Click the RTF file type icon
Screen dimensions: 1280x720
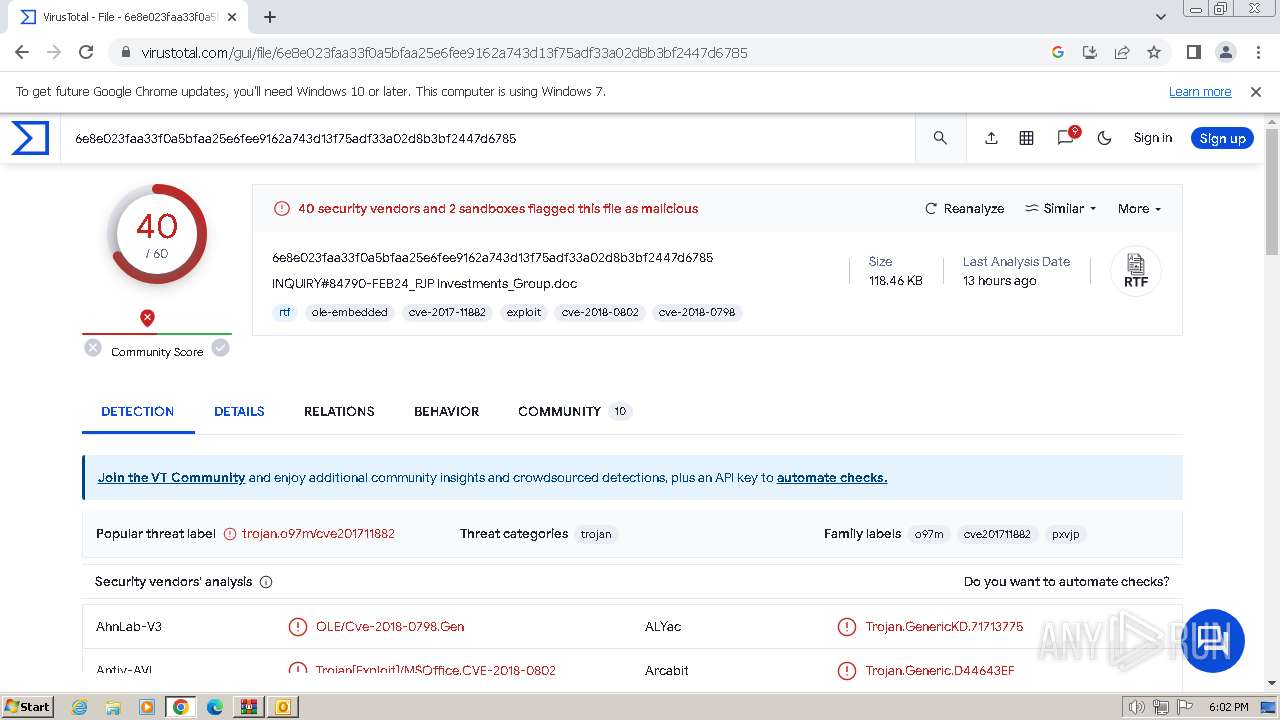click(1135, 271)
